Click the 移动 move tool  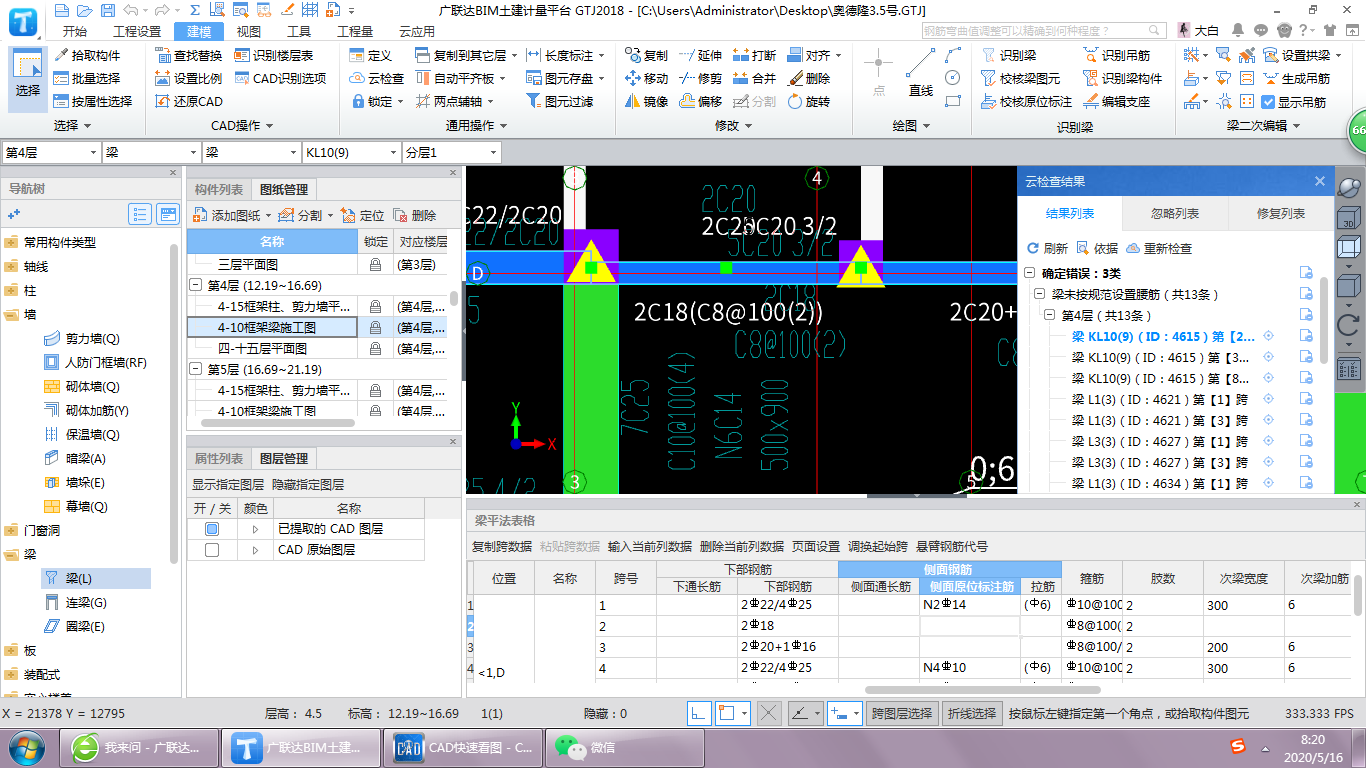(647, 78)
